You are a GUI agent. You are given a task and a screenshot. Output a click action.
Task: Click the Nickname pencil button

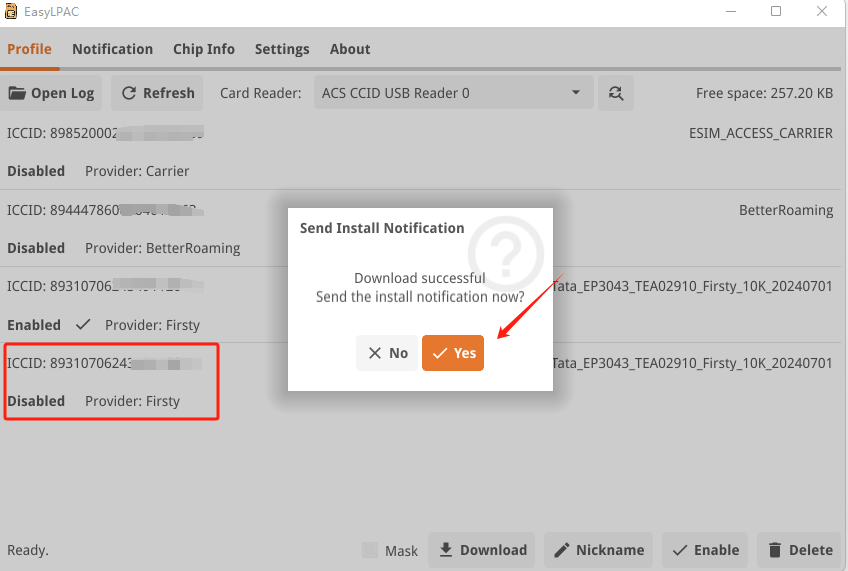(598, 550)
